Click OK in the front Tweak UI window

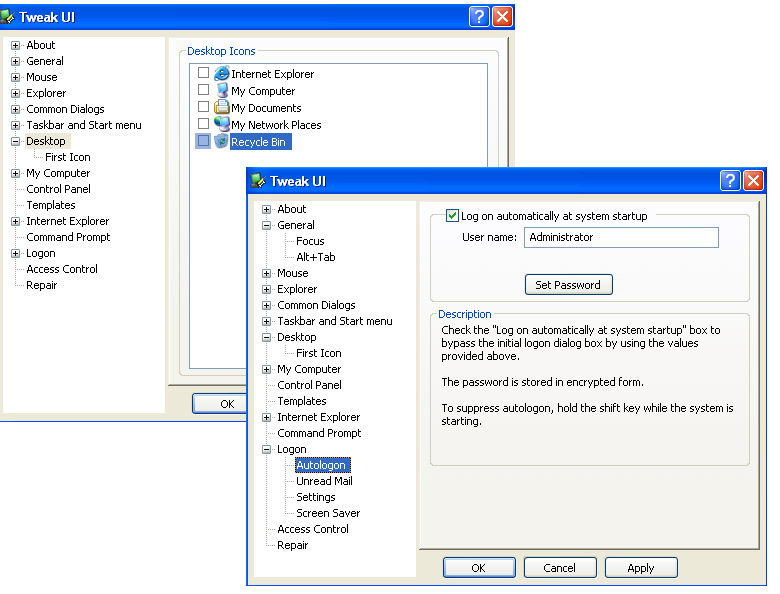pyautogui.click(x=479, y=568)
